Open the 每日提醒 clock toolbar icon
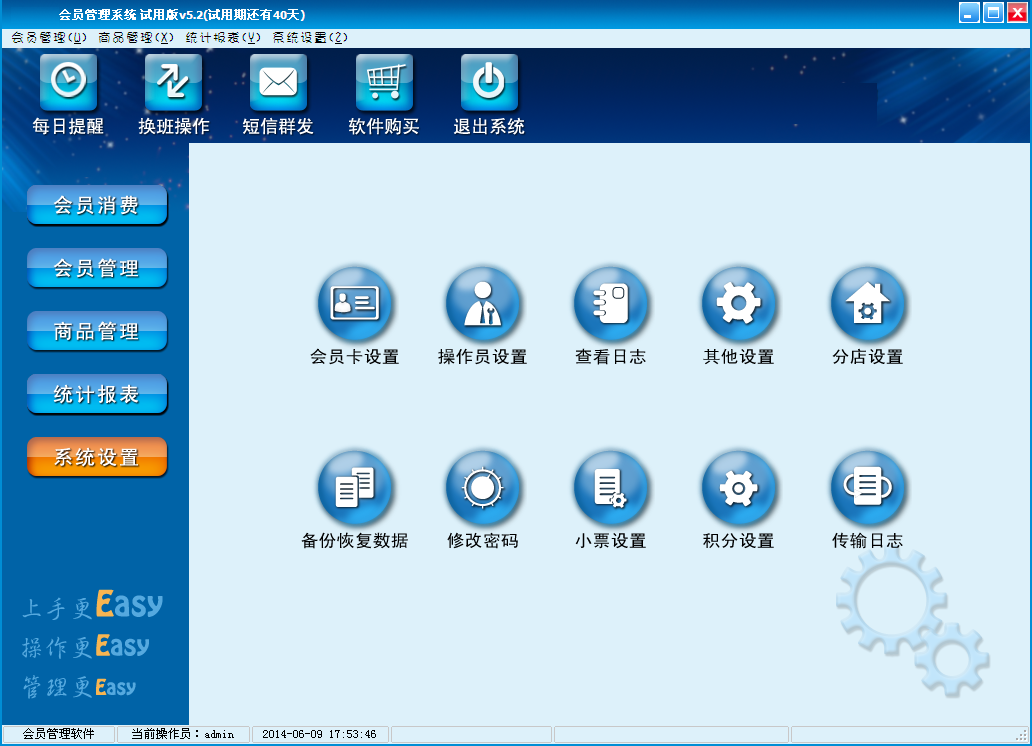 click(68, 82)
